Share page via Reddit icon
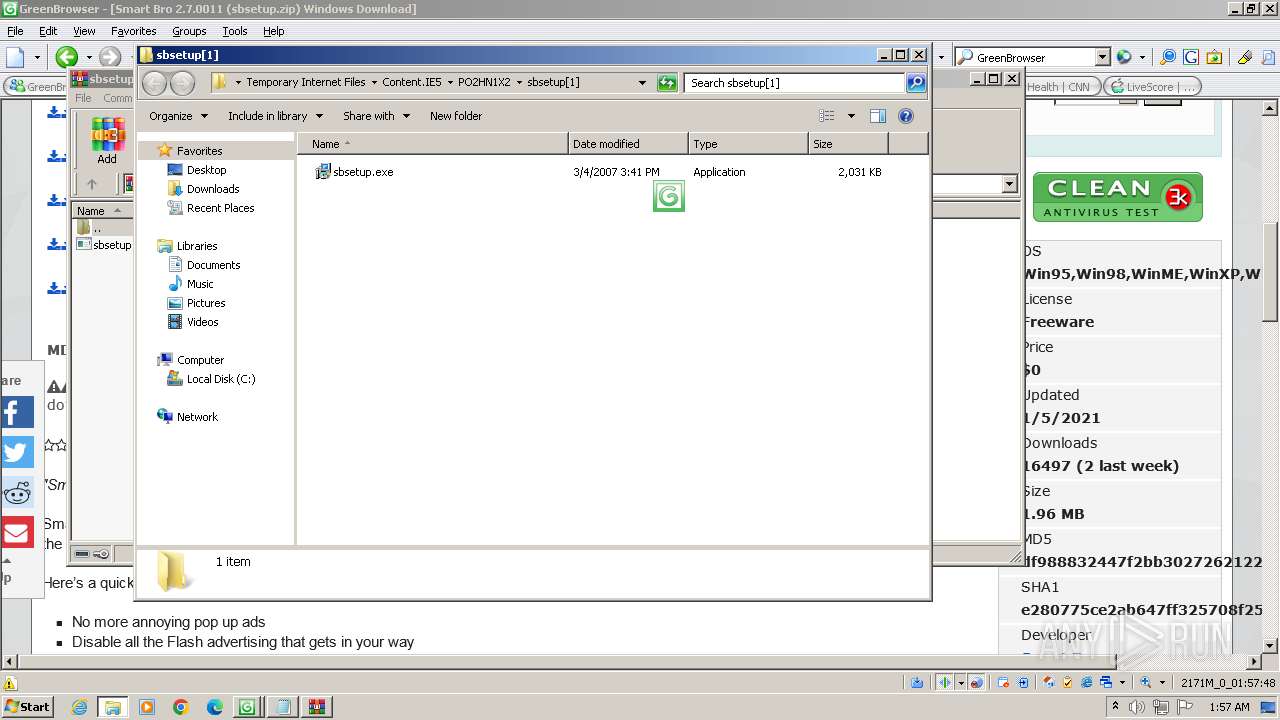1280x720 pixels. [17, 492]
